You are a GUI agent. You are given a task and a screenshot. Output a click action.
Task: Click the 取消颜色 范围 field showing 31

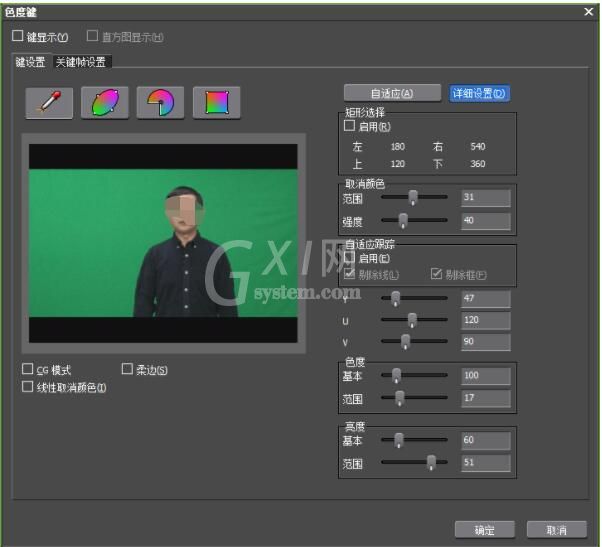pos(486,198)
